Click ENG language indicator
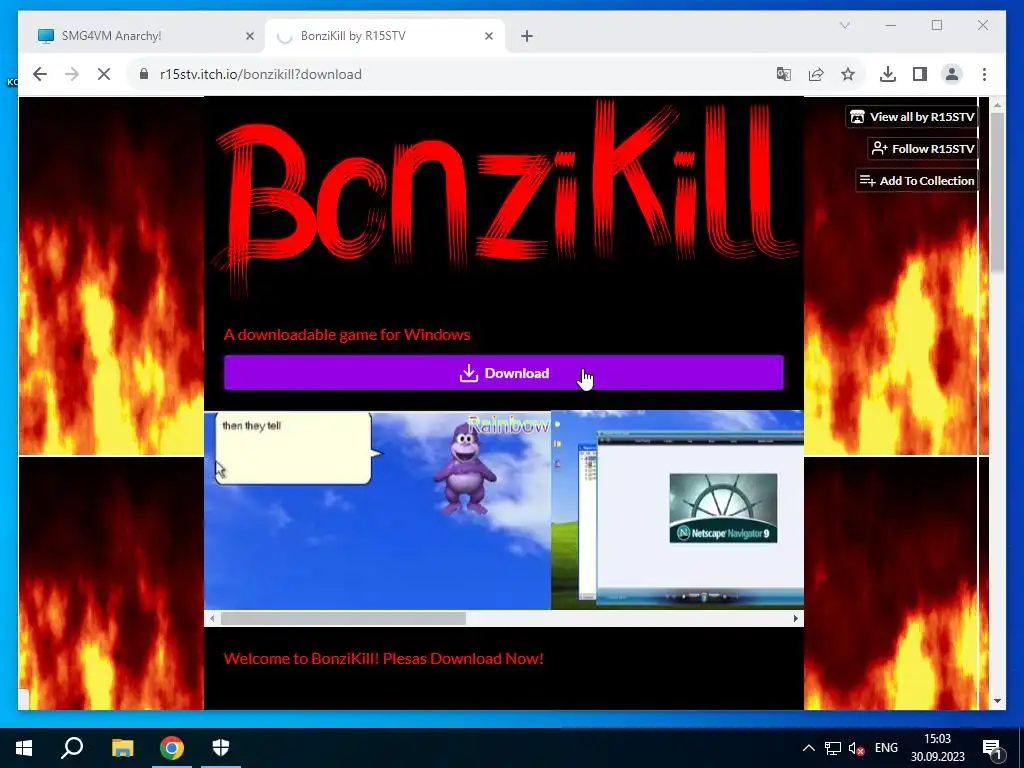Image resolution: width=1024 pixels, height=768 pixels. tap(886, 748)
